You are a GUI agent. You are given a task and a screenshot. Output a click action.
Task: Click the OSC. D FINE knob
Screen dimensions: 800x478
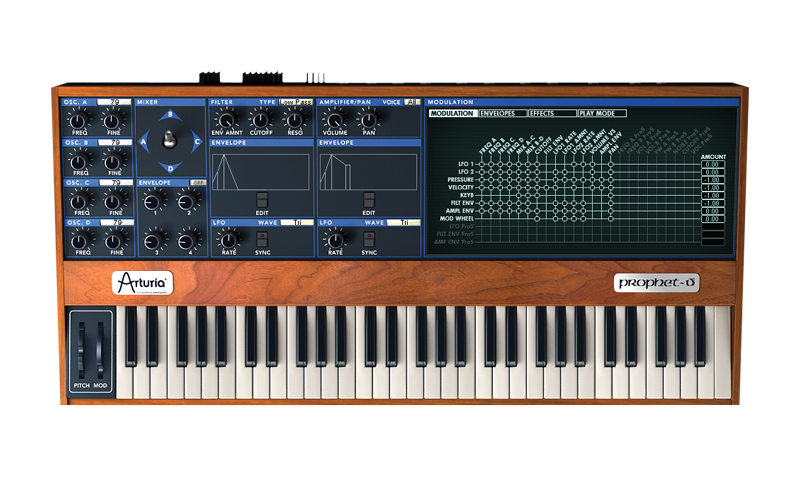coord(114,242)
